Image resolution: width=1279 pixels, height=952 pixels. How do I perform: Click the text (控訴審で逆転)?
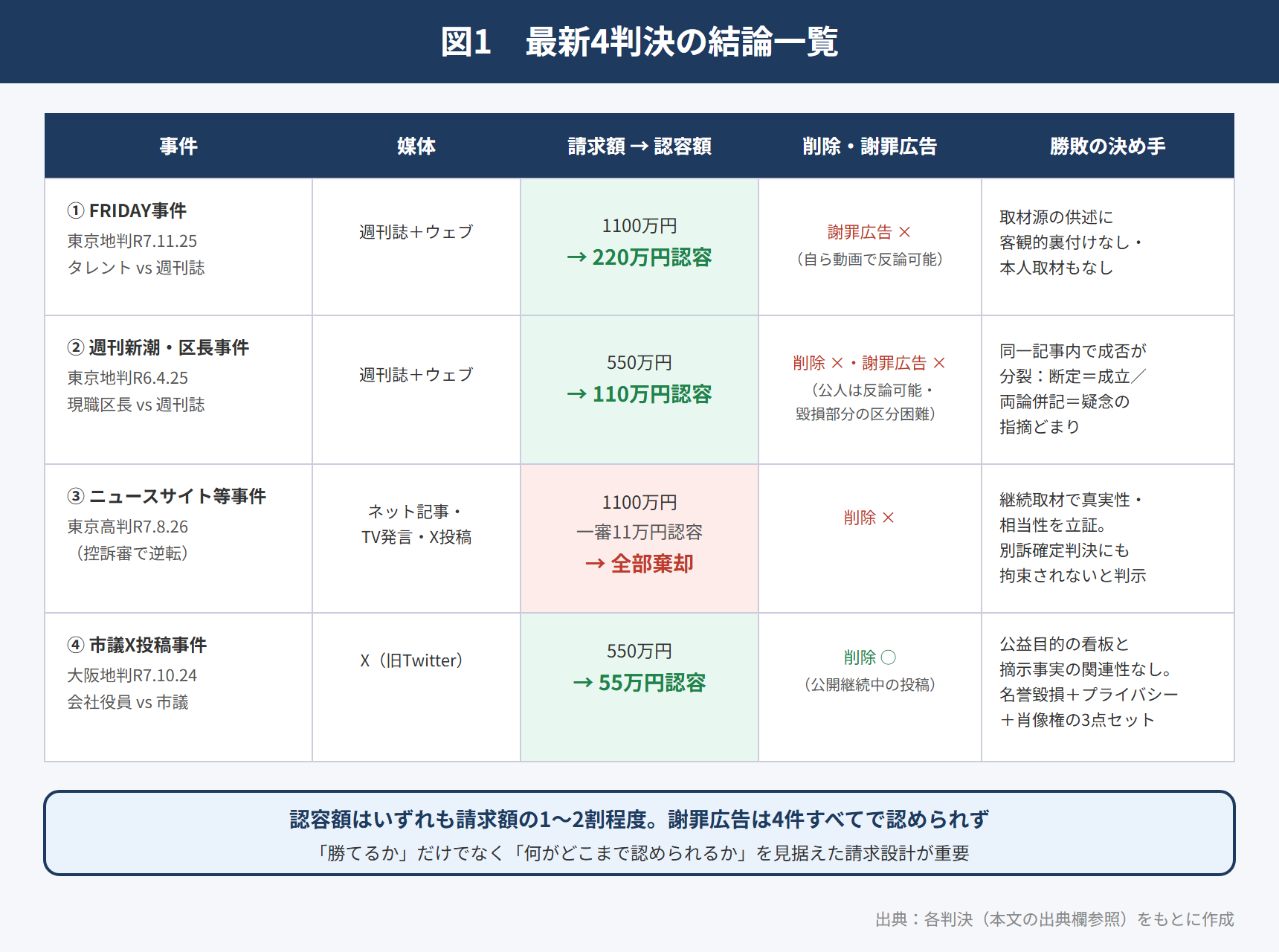tap(132, 553)
